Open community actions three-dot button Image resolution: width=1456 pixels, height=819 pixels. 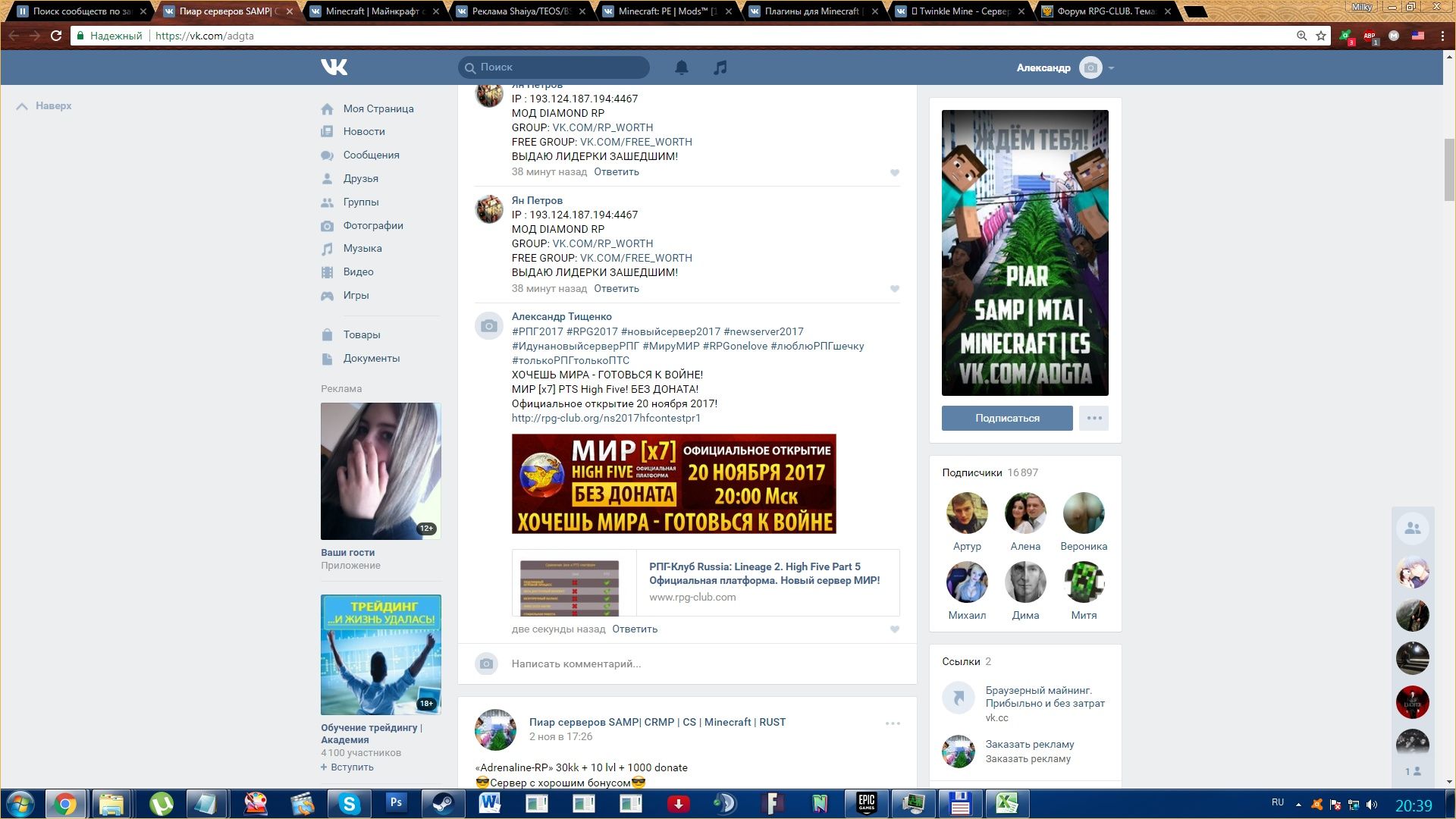pyautogui.click(x=1094, y=418)
